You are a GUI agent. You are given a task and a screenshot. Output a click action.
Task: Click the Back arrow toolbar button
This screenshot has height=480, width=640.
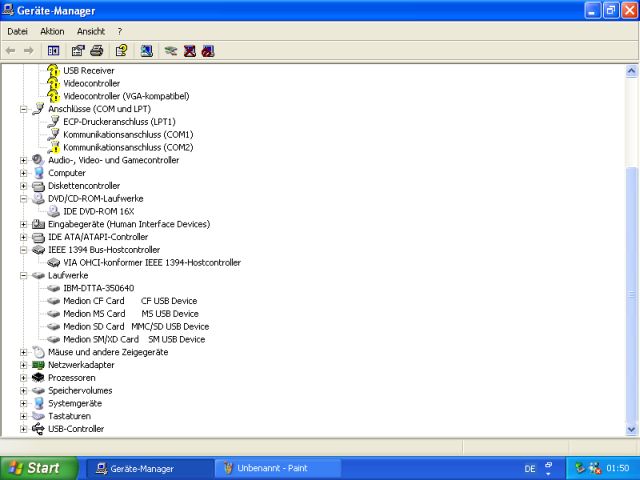click(10, 51)
